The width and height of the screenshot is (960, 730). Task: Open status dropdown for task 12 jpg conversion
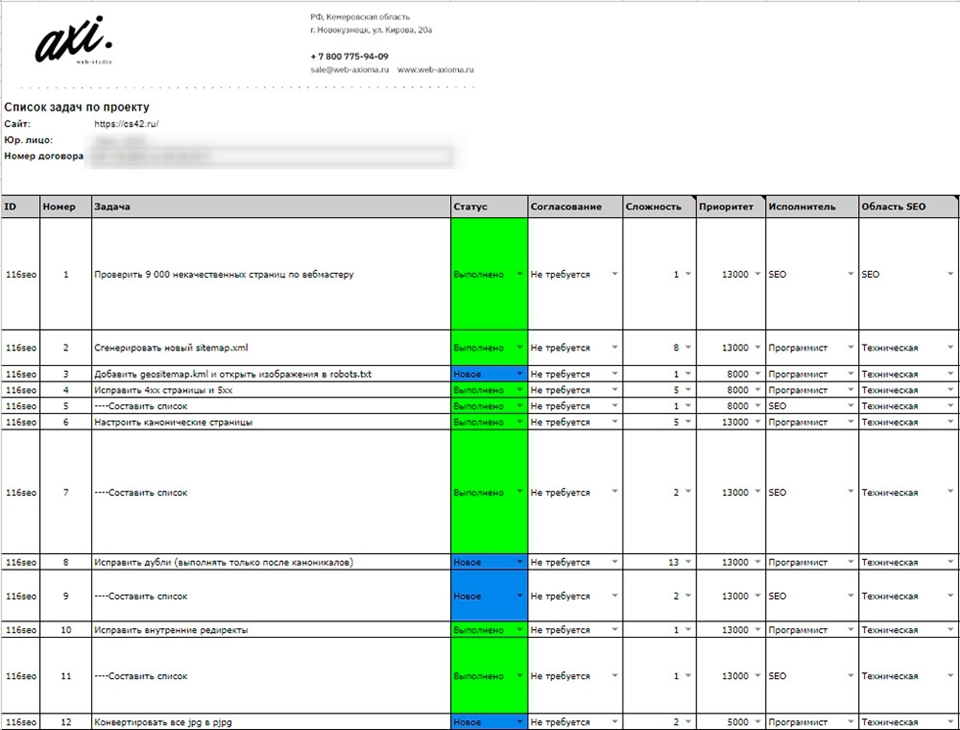coord(519,722)
